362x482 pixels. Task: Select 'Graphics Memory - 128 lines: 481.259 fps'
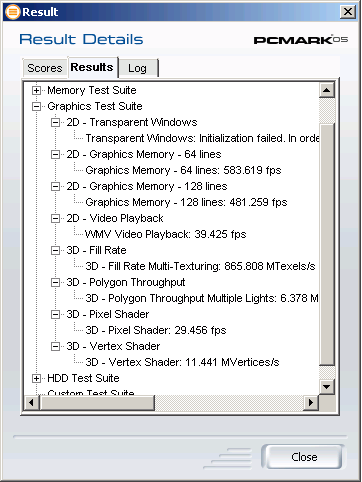coord(186,202)
